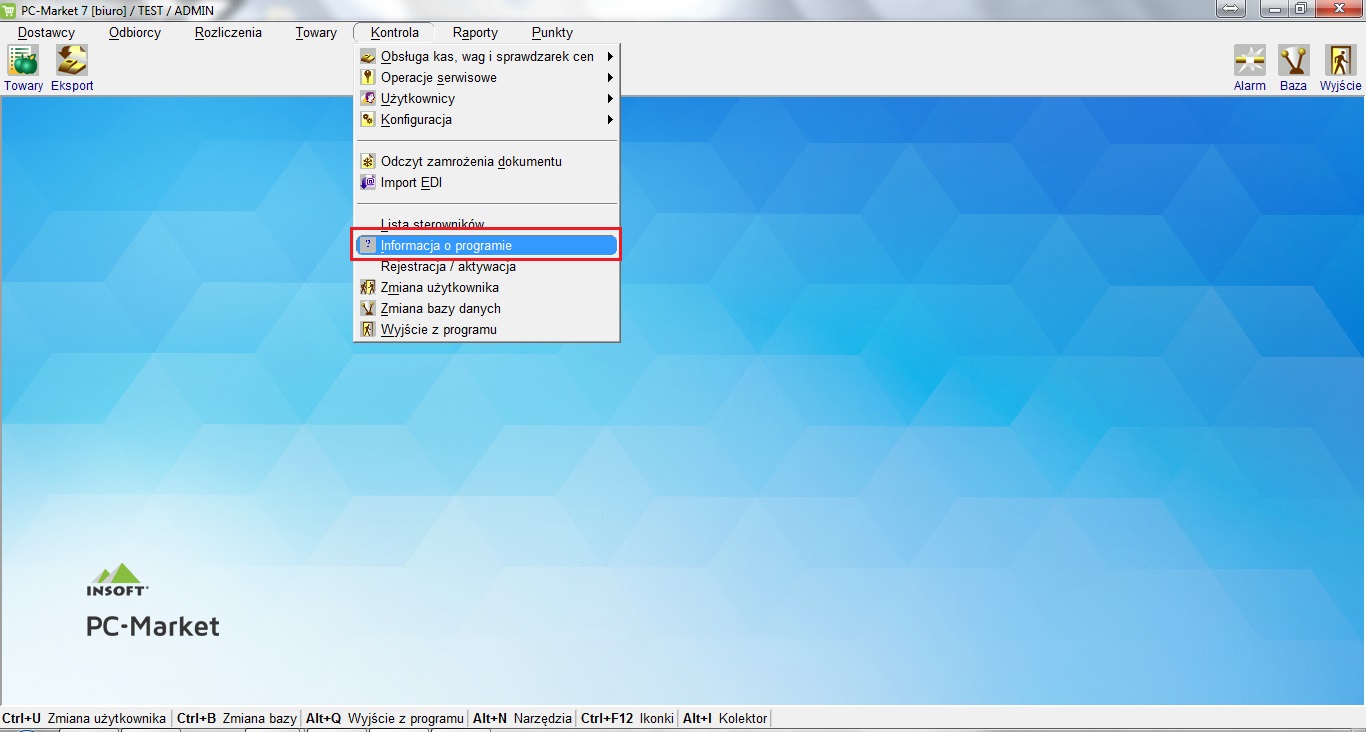
Task: Open the Dostawcy menu
Action: [x=46, y=32]
